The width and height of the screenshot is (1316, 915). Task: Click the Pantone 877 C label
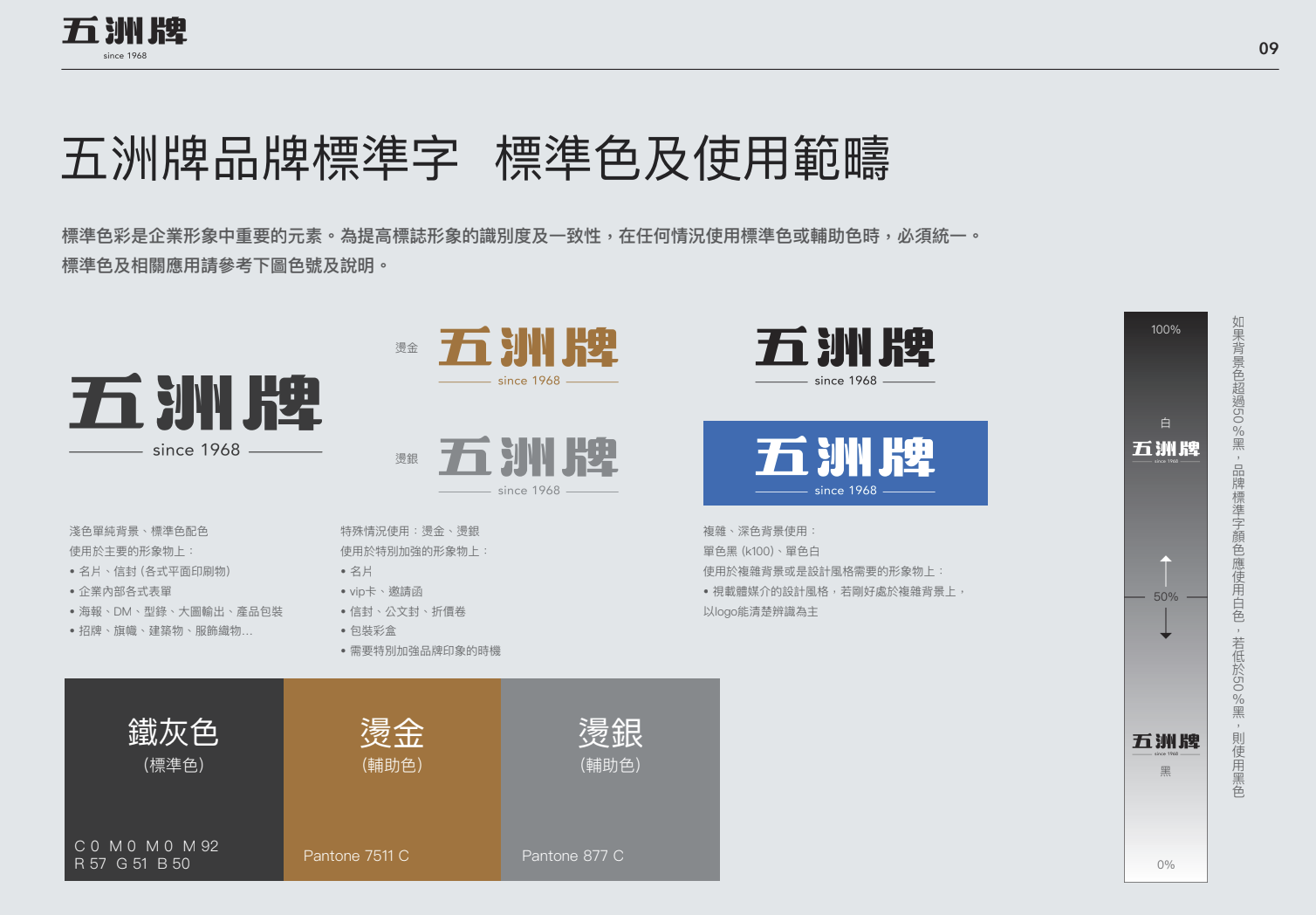coord(572,856)
